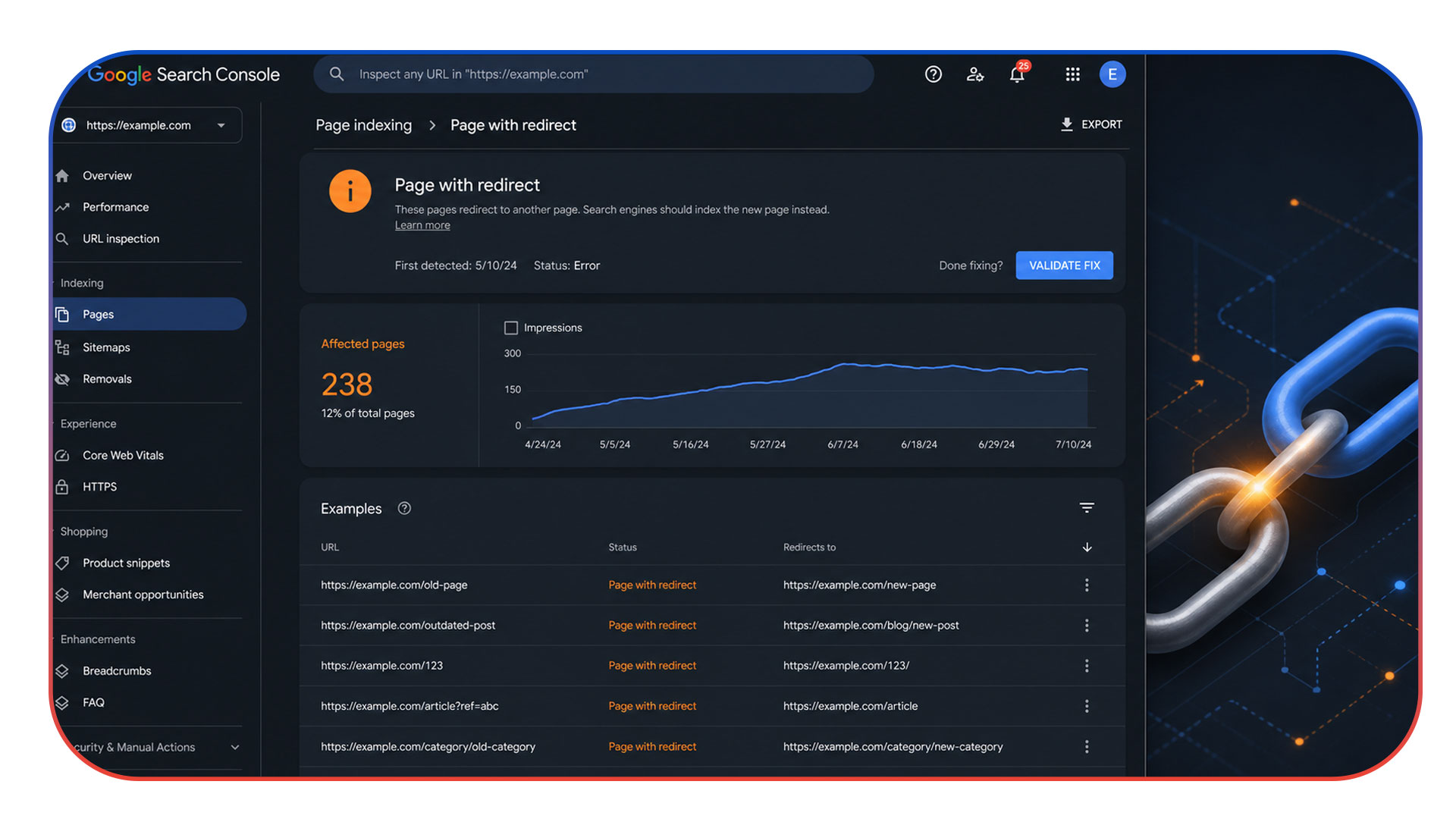Open Merchant opportunities in the sidebar
Screen dimensions: 1456x819
pos(143,595)
